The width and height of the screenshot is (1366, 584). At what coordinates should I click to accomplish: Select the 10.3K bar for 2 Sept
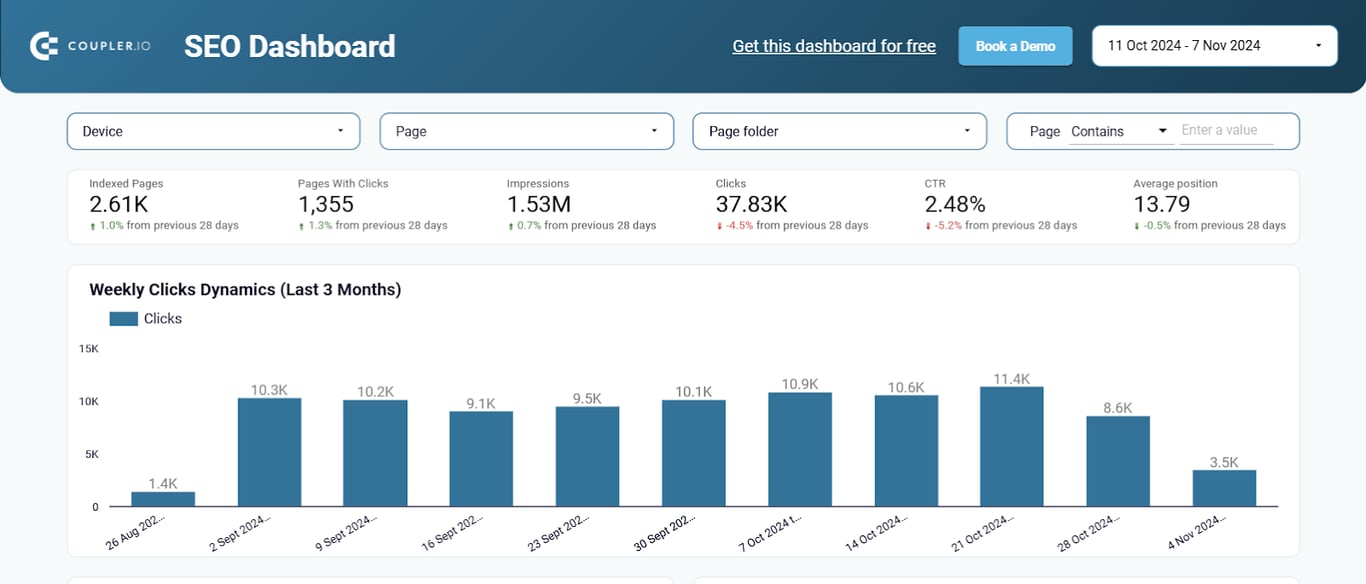coord(269,452)
